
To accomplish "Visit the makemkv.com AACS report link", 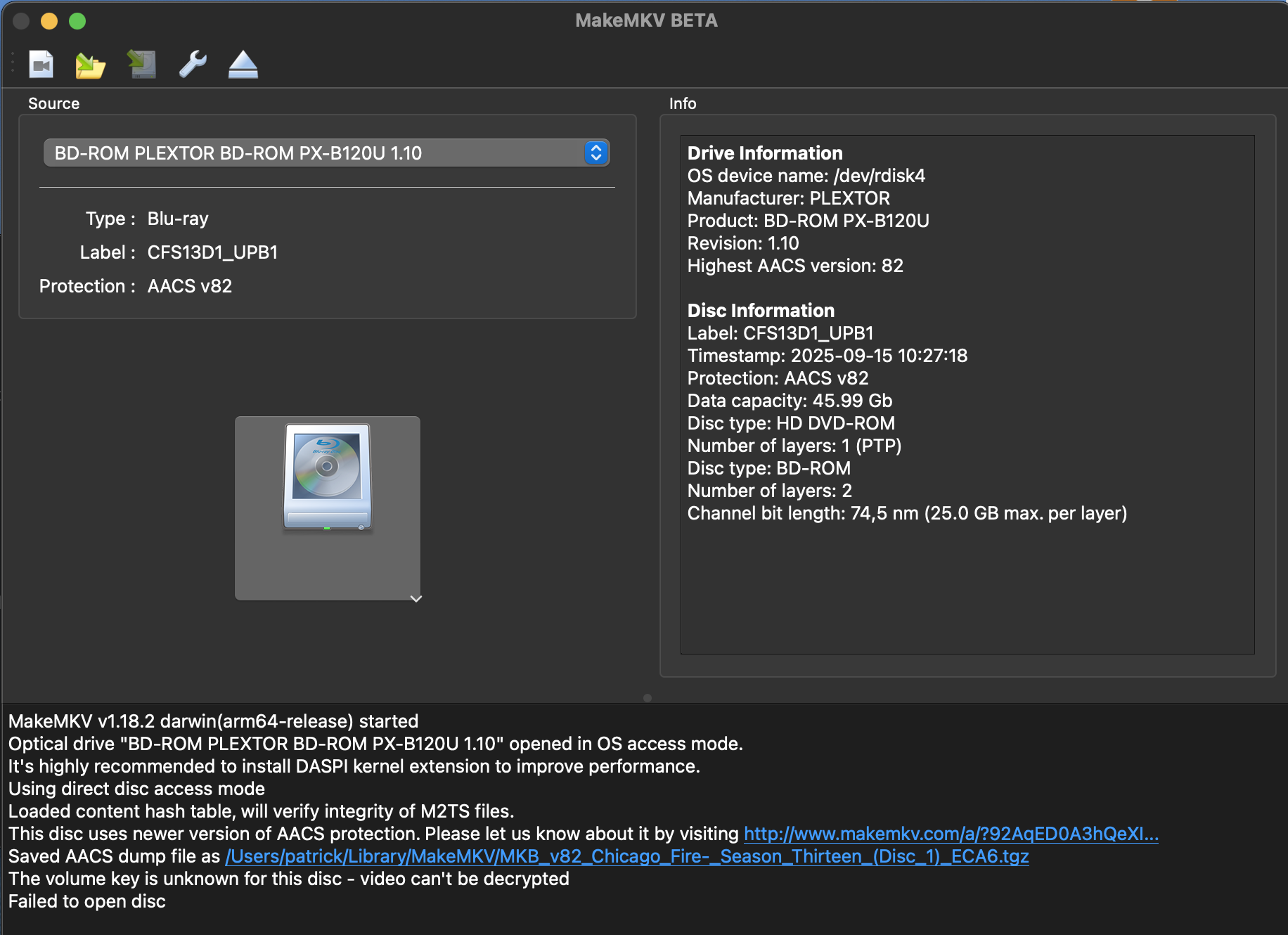I will (x=951, y=834).
